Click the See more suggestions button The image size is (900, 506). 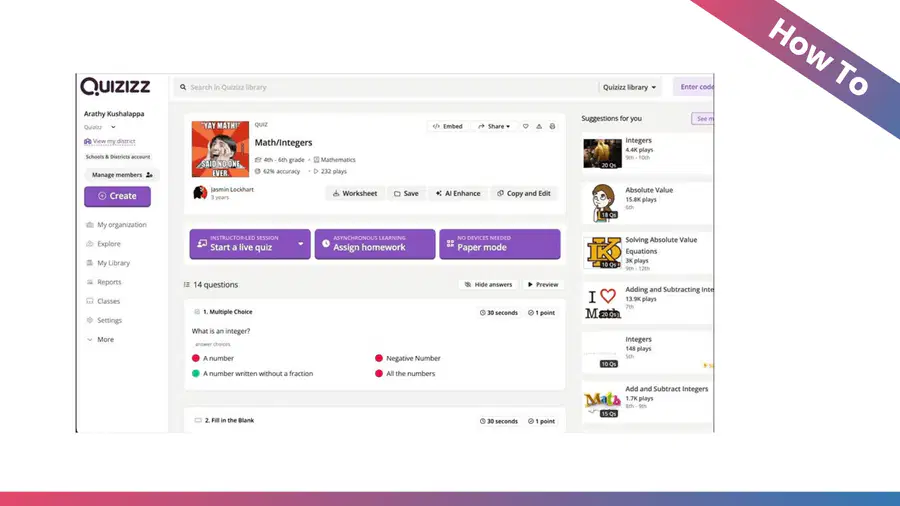point(703,119)
